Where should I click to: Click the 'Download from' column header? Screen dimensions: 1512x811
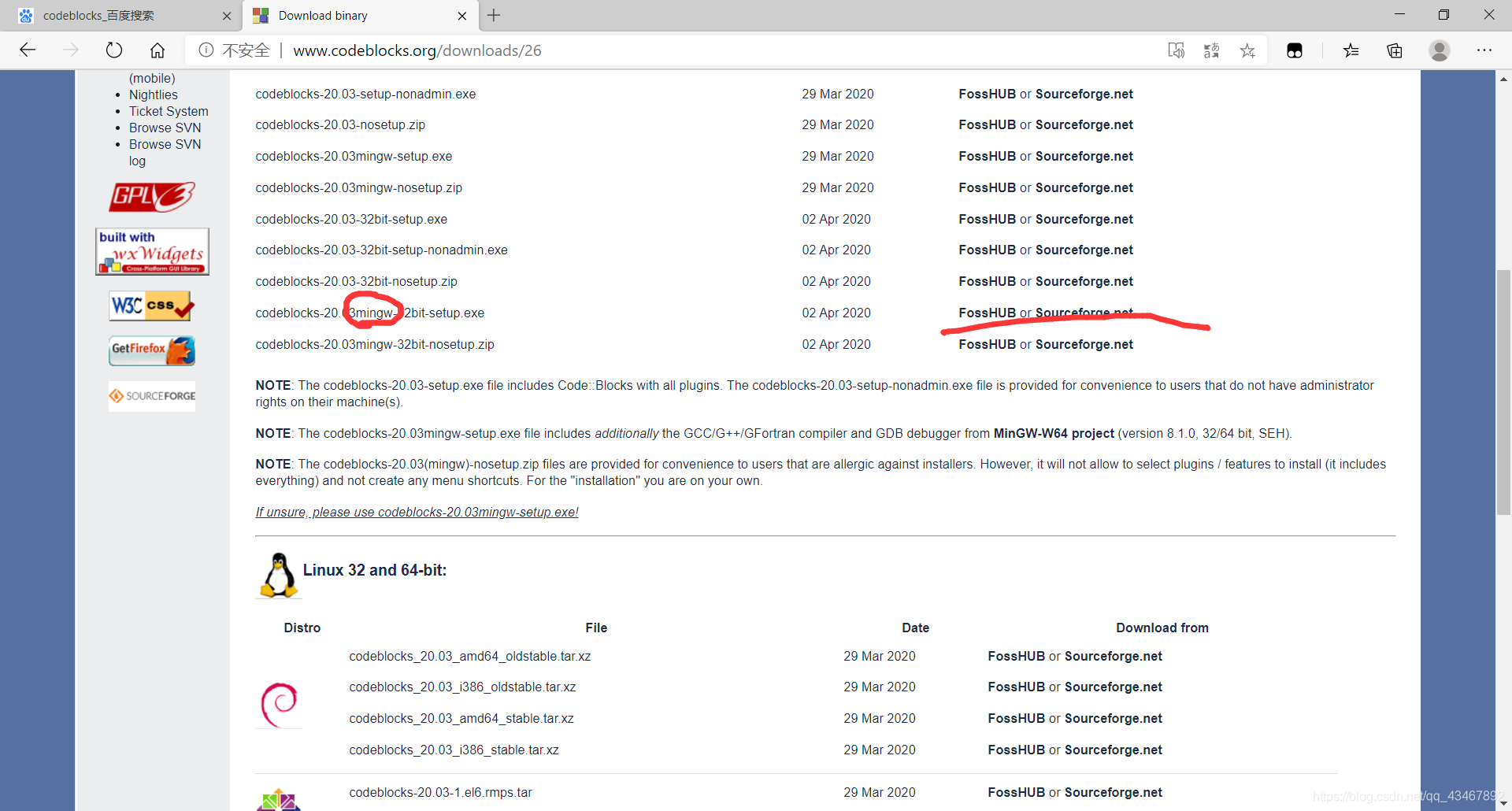[1162, 628]
